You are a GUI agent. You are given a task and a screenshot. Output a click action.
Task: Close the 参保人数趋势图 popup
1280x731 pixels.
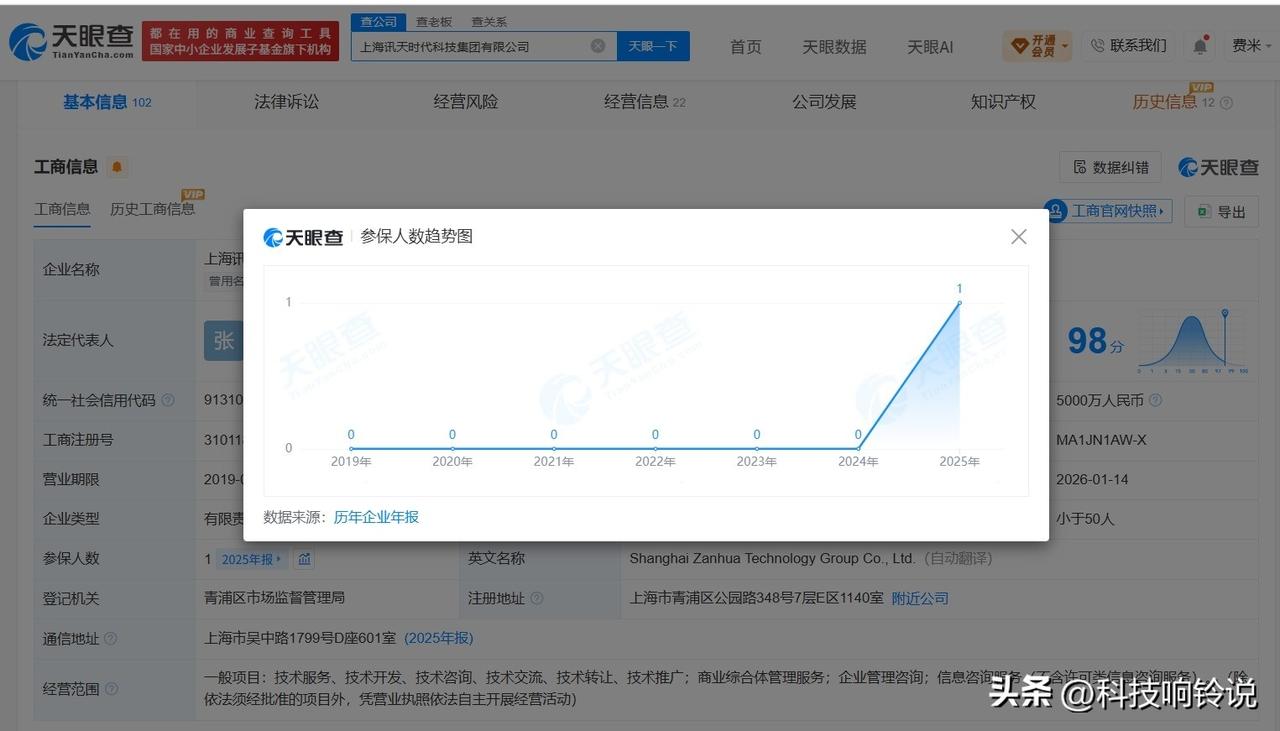(1018, 237)
